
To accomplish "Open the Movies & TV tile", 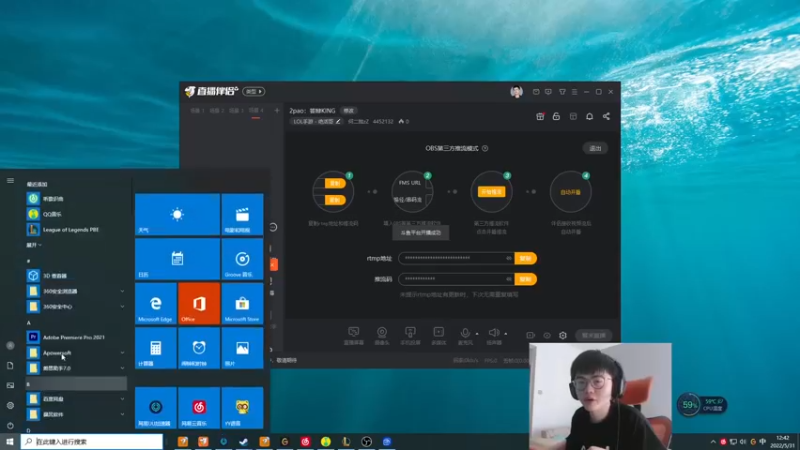I will click(x=242, y=214).
